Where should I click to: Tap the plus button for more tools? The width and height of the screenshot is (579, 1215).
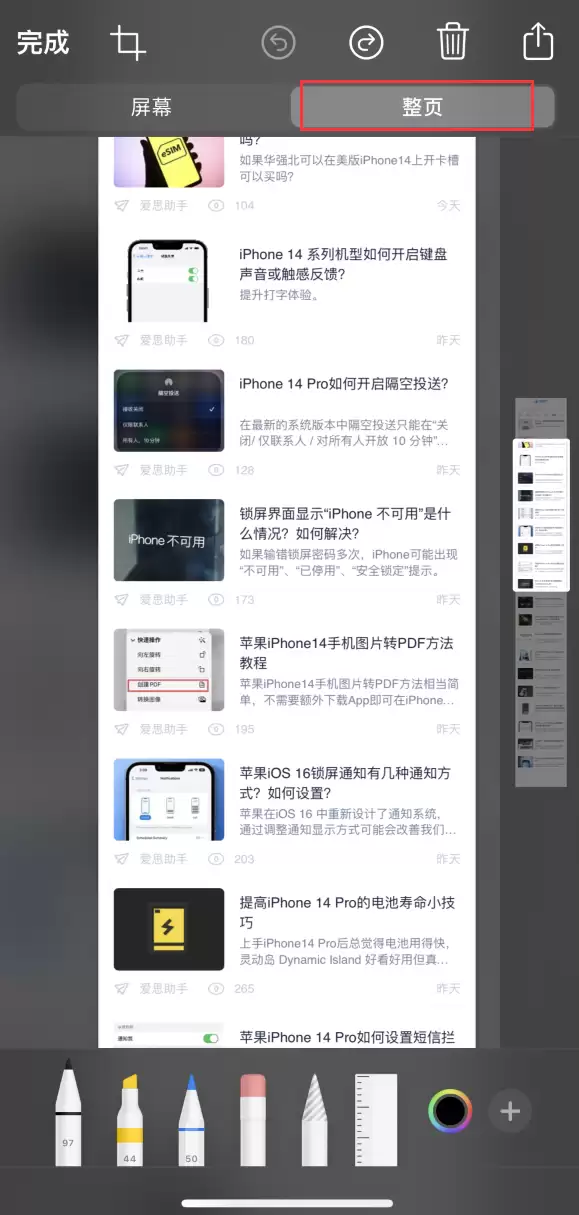coord(510,1111)
